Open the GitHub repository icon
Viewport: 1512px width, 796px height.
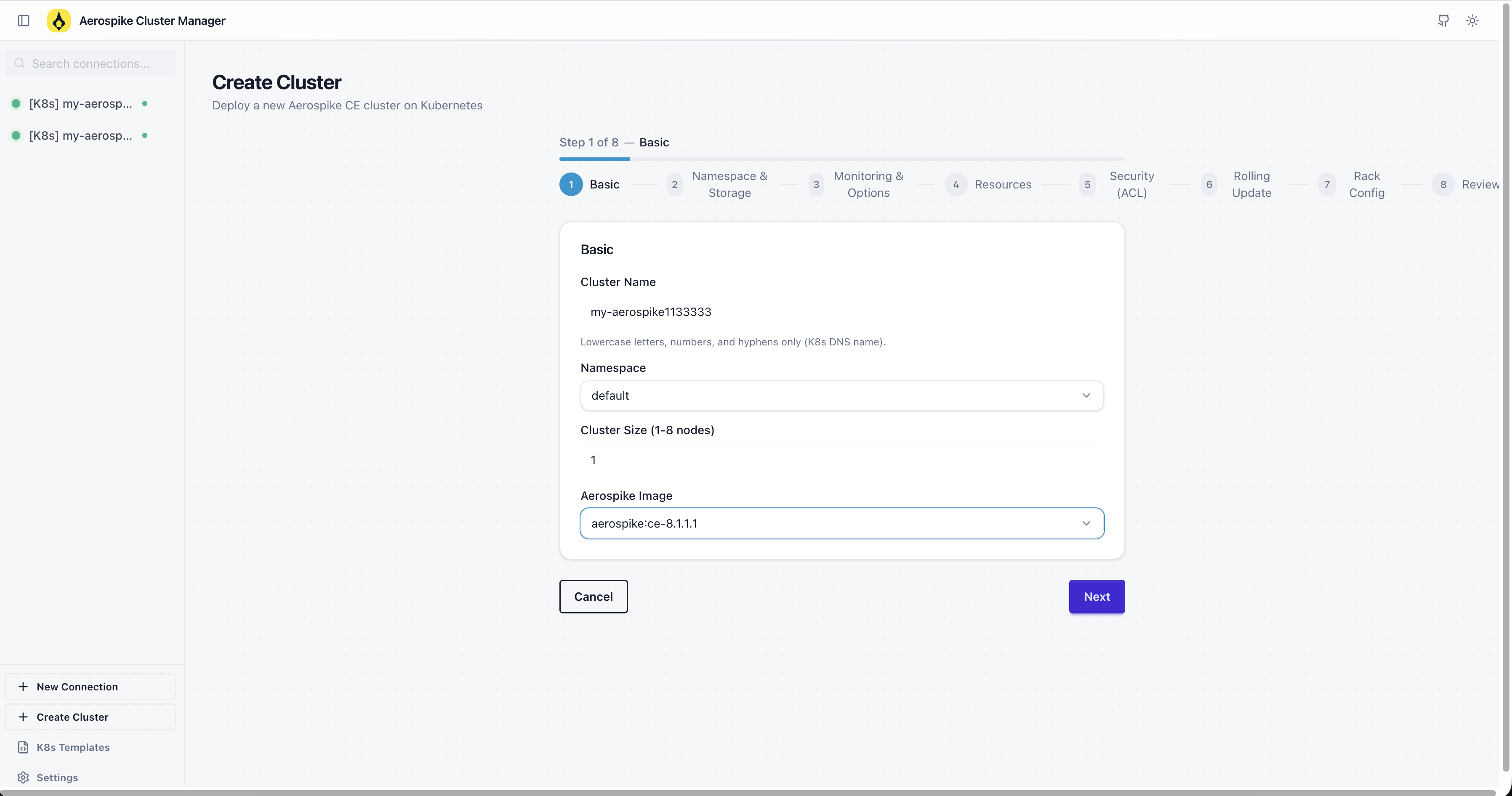pyautogui.click(x=1443, y=21)
